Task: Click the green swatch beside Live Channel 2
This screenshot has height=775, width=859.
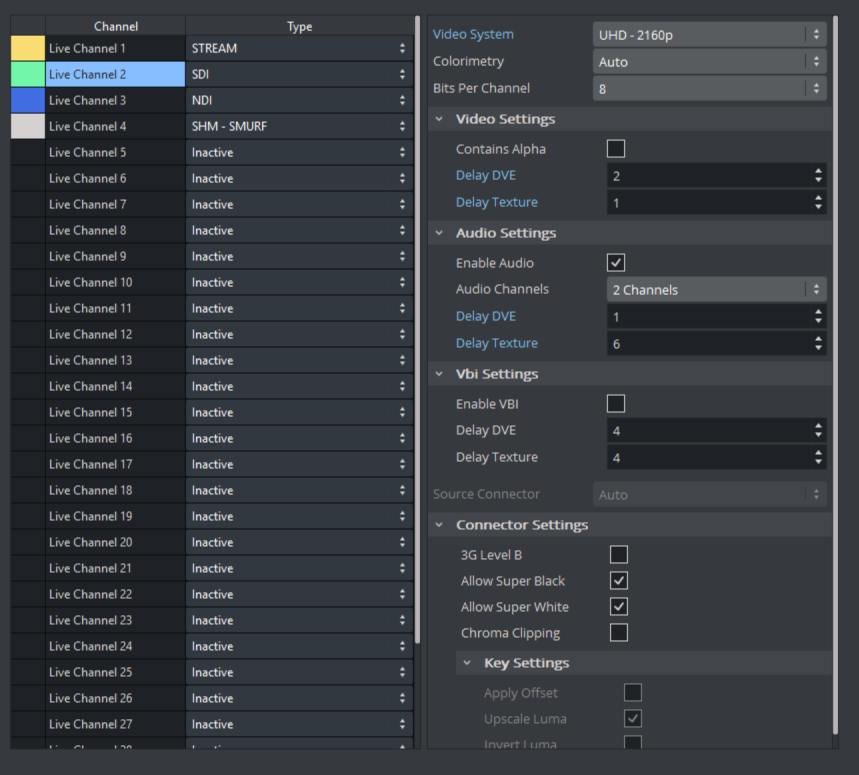Action: tap(27, 74)
